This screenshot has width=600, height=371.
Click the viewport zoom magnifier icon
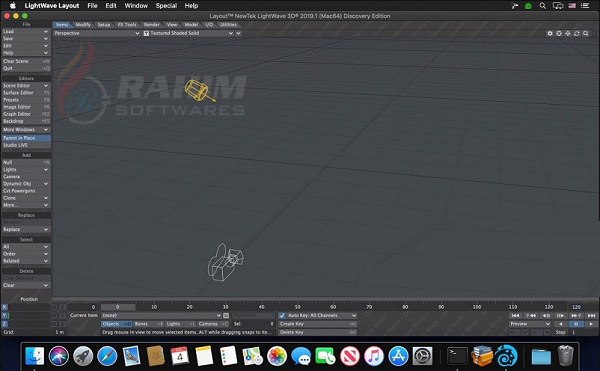coord(585,34)
